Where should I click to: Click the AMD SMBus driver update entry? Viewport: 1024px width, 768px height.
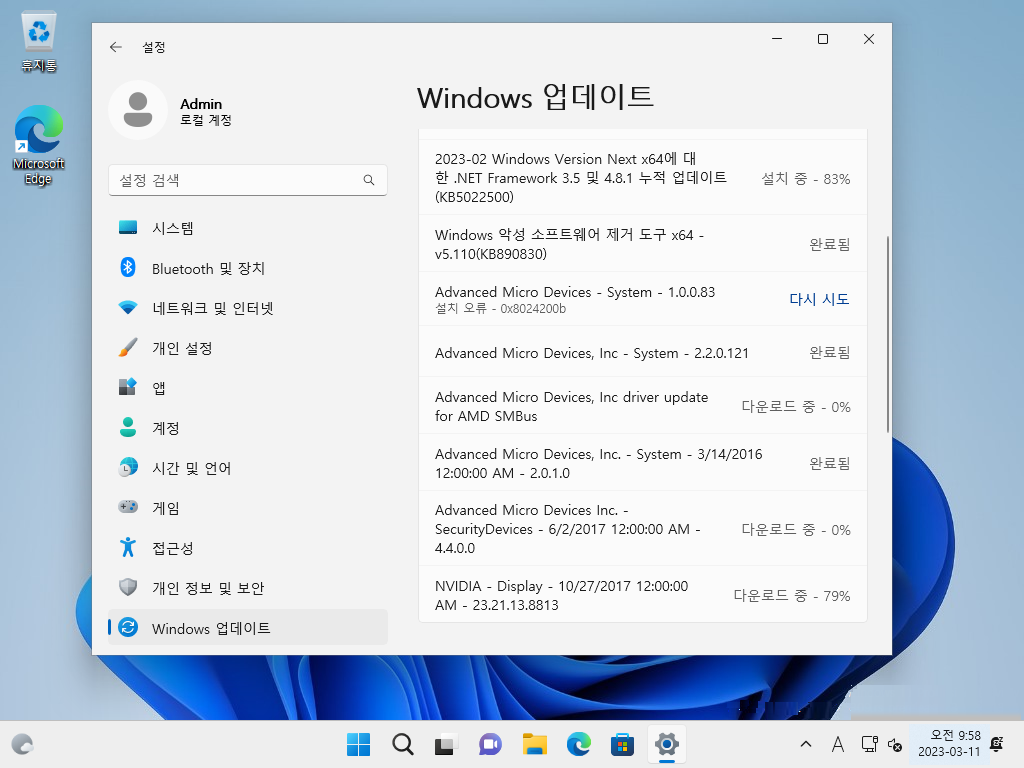643,406
